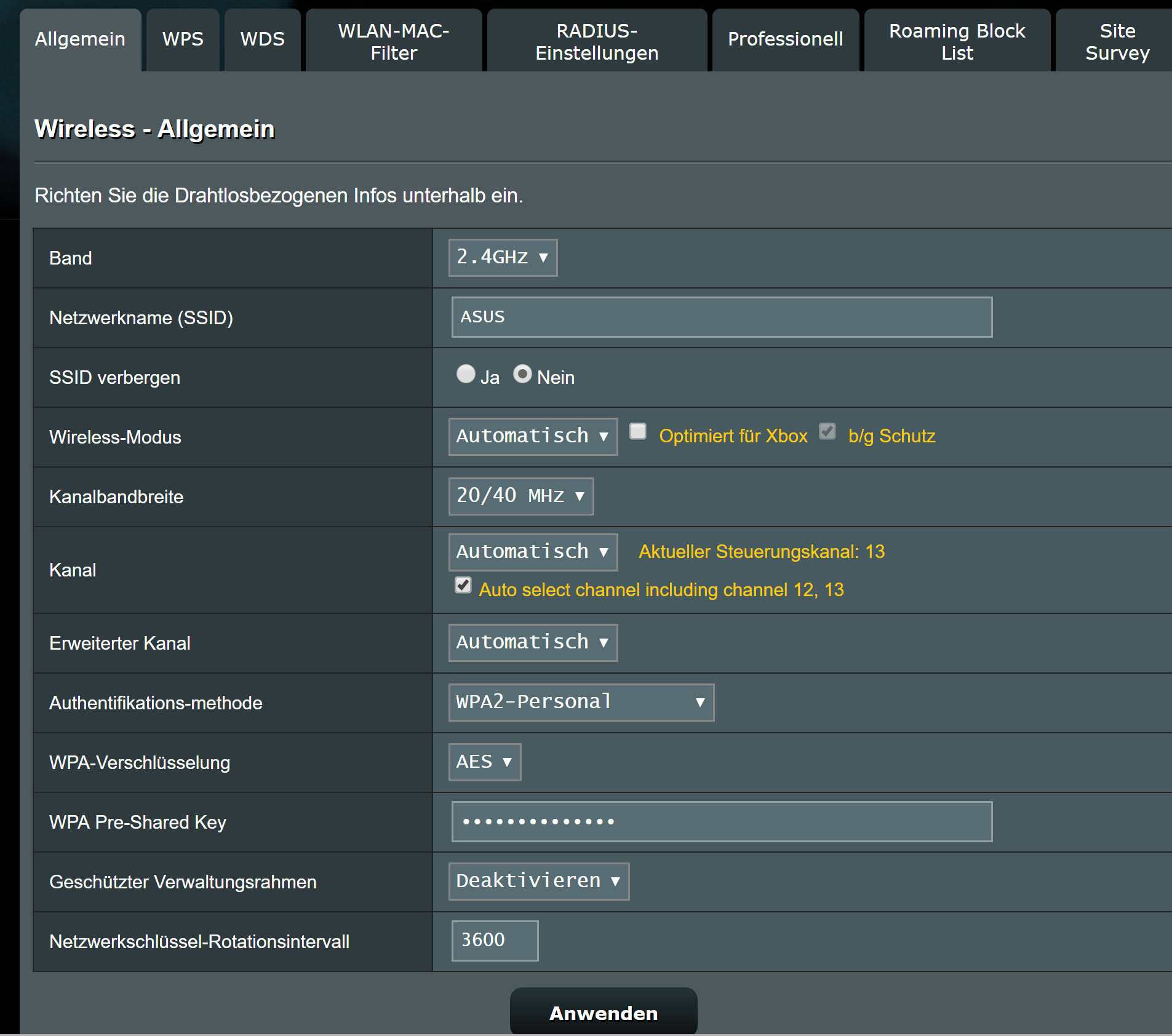Open the Kanal Automatisch dropdown
The width and height of the screenshot is (1172, 1036).
click(533, 552)
